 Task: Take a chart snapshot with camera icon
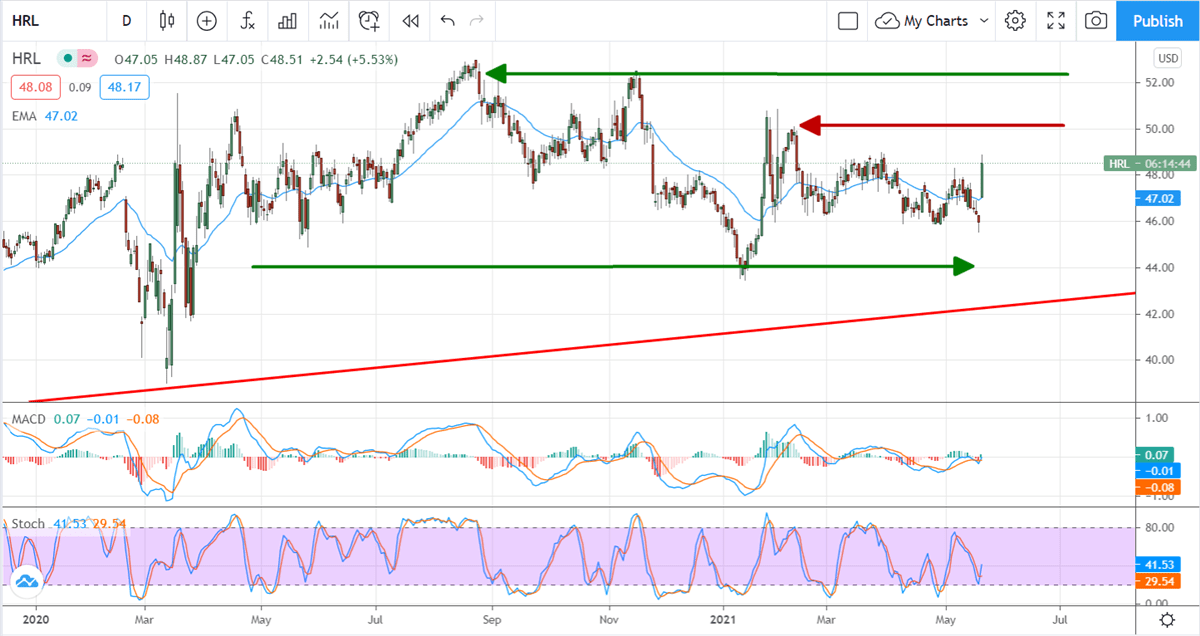point(1097,21)
